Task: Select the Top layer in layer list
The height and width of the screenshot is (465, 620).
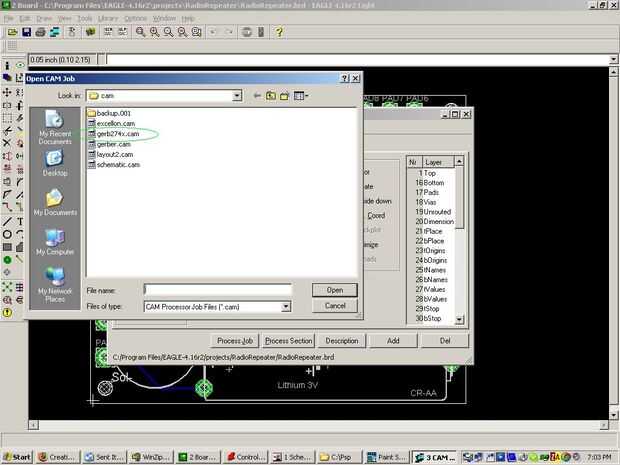Action: 431,173
